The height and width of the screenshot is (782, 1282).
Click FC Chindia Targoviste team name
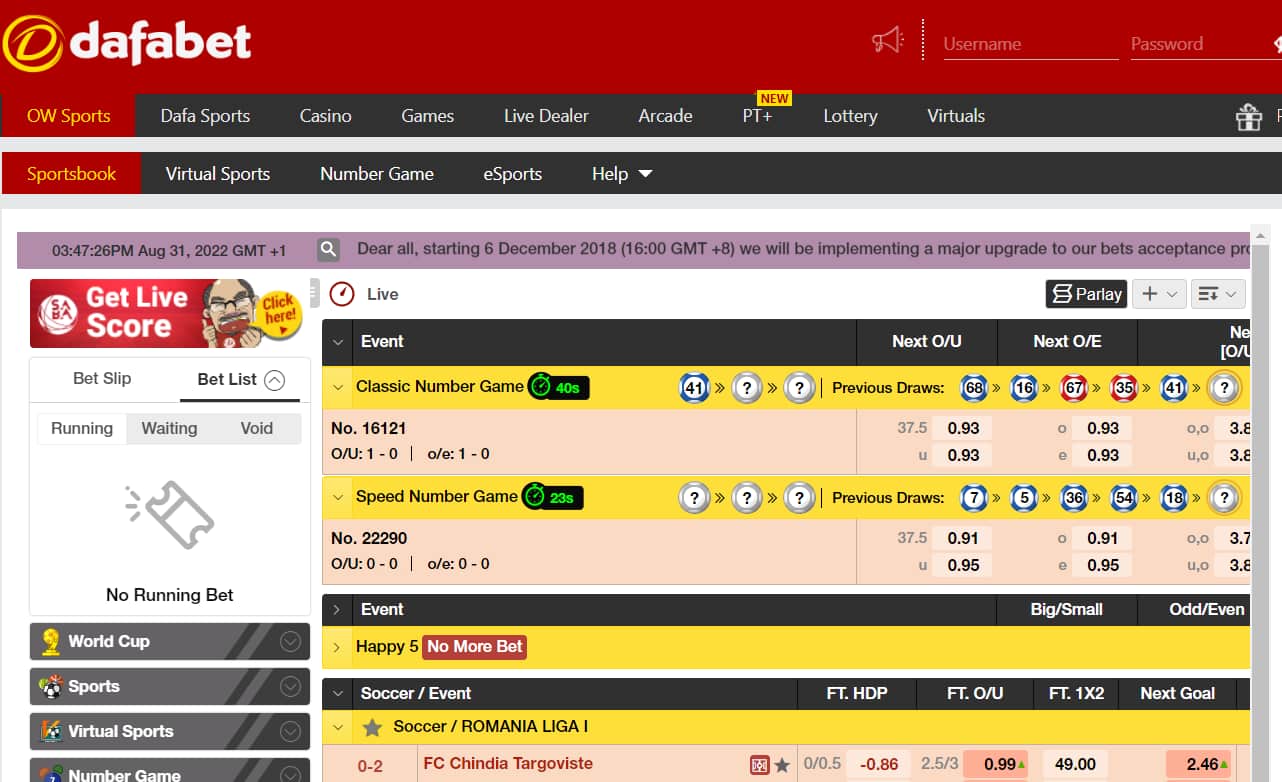[x=508, y=763]
